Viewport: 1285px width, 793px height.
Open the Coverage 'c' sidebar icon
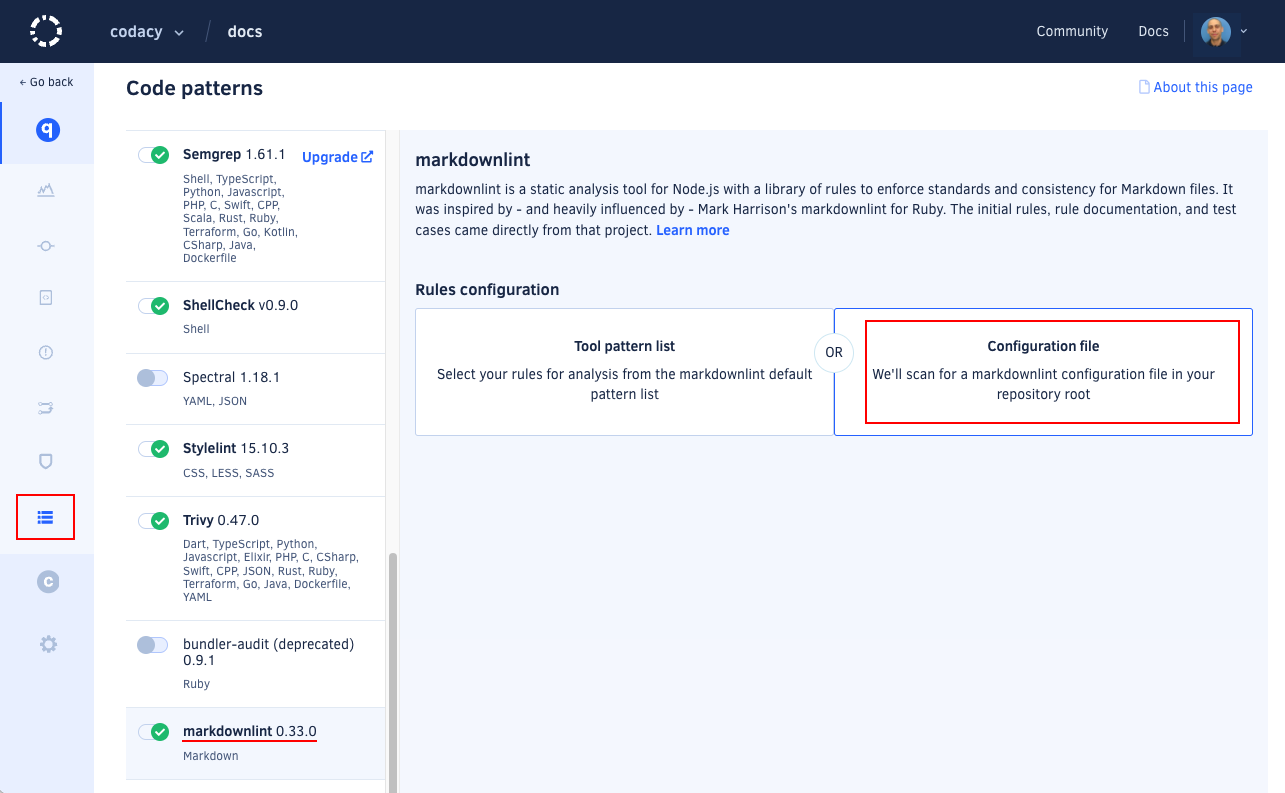[x=47, y=581]
